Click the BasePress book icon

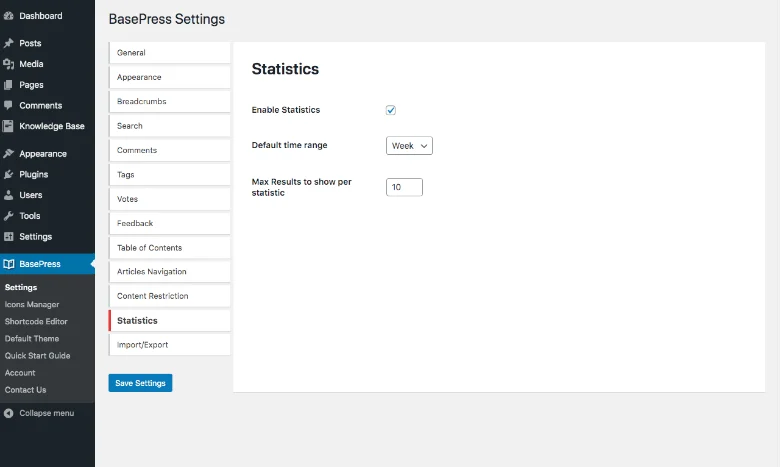click(x=8, y=264)
